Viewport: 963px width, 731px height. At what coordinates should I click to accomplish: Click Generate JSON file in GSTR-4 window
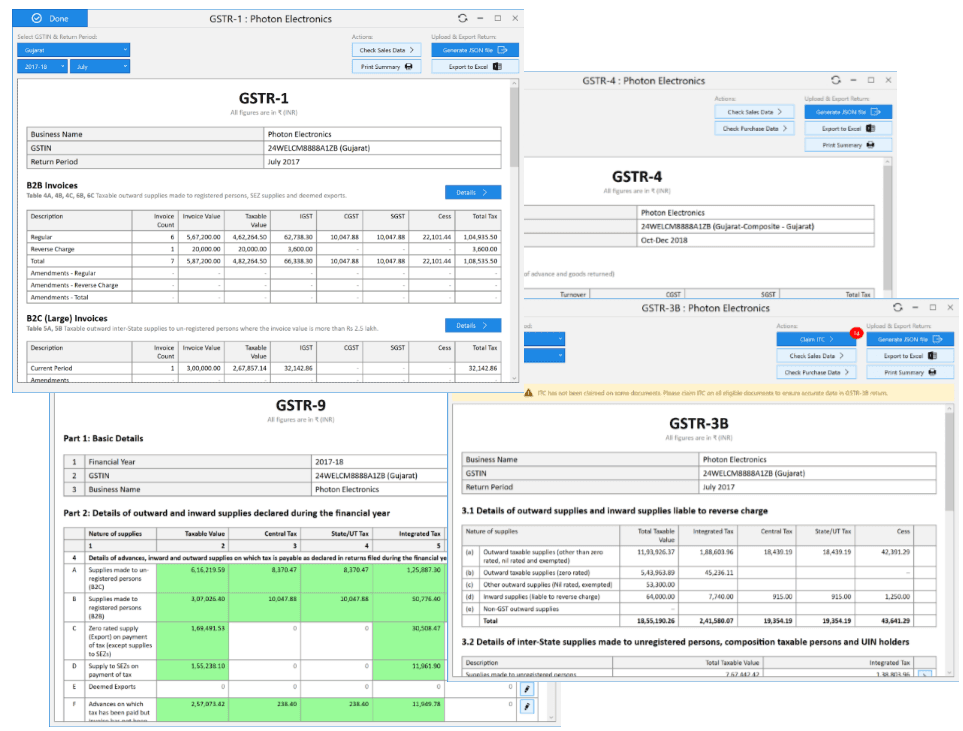[x=848, y=112]
